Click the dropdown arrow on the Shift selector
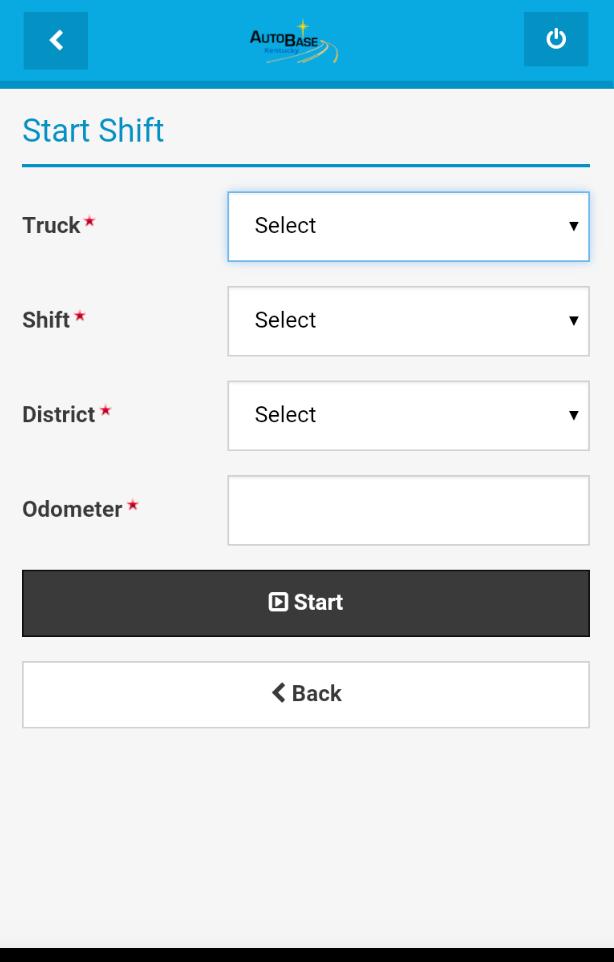This screenshot has width=614, height=962. pyautogui.click(x=574, y=320)
